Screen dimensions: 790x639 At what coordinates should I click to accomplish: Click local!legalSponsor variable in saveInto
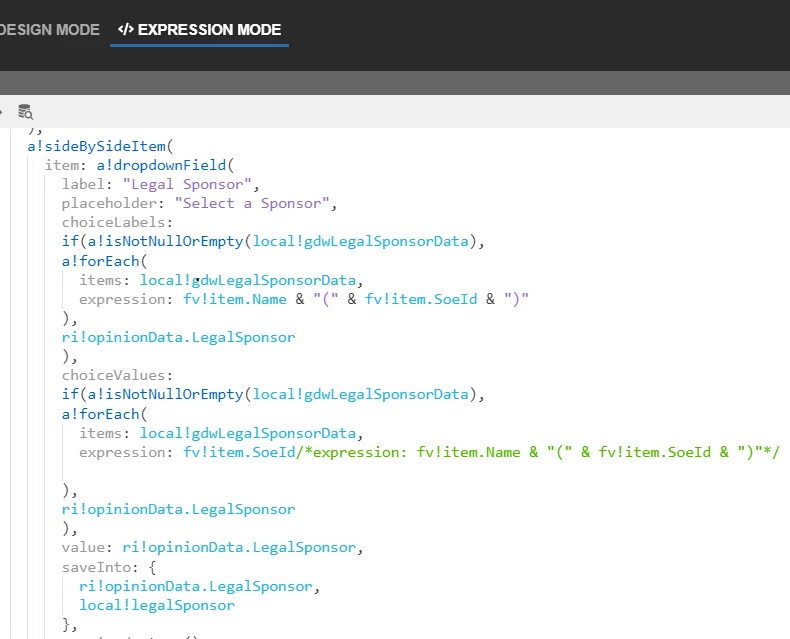[157, 605]
